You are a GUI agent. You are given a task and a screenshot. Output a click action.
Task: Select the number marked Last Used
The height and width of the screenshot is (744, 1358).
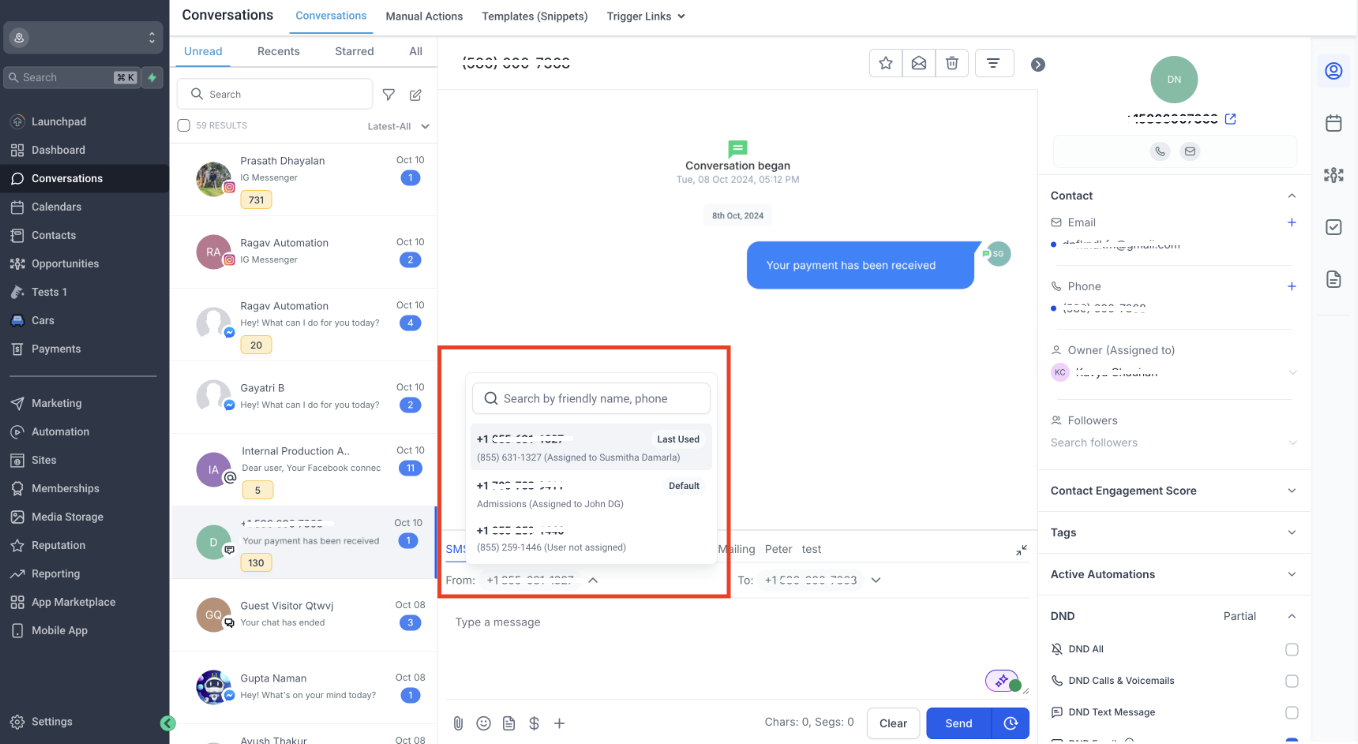(x=591, y=447)
